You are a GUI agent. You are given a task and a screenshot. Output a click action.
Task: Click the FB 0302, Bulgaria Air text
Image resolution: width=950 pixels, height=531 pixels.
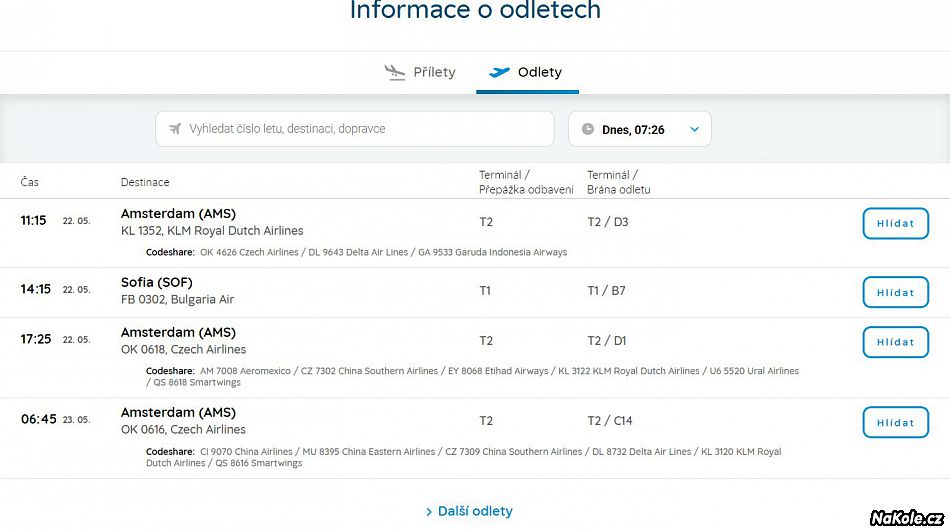(x=177, y=299)
